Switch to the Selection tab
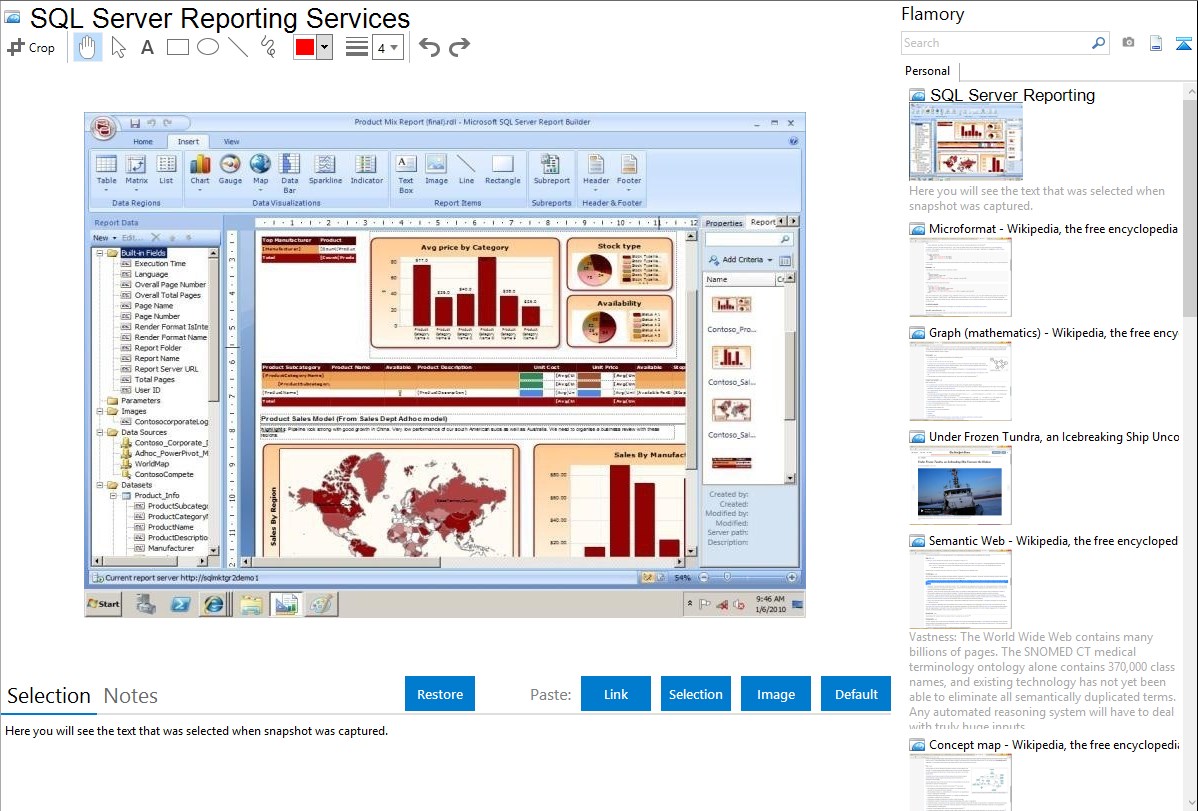The height and width of the screenshot is (811, 1198). (49, 696)
